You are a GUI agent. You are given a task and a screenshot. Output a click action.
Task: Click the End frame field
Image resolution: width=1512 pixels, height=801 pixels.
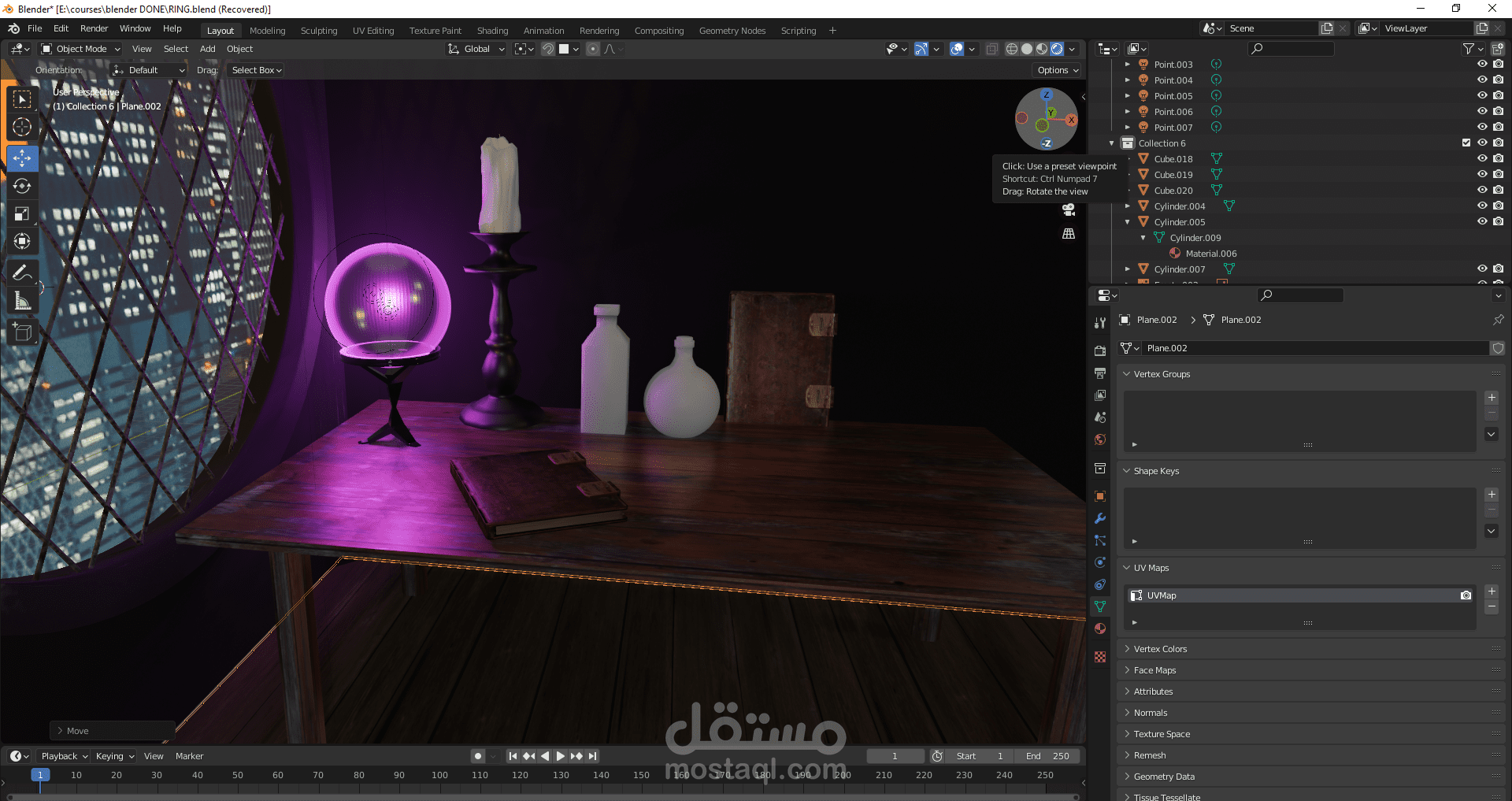1047,756
